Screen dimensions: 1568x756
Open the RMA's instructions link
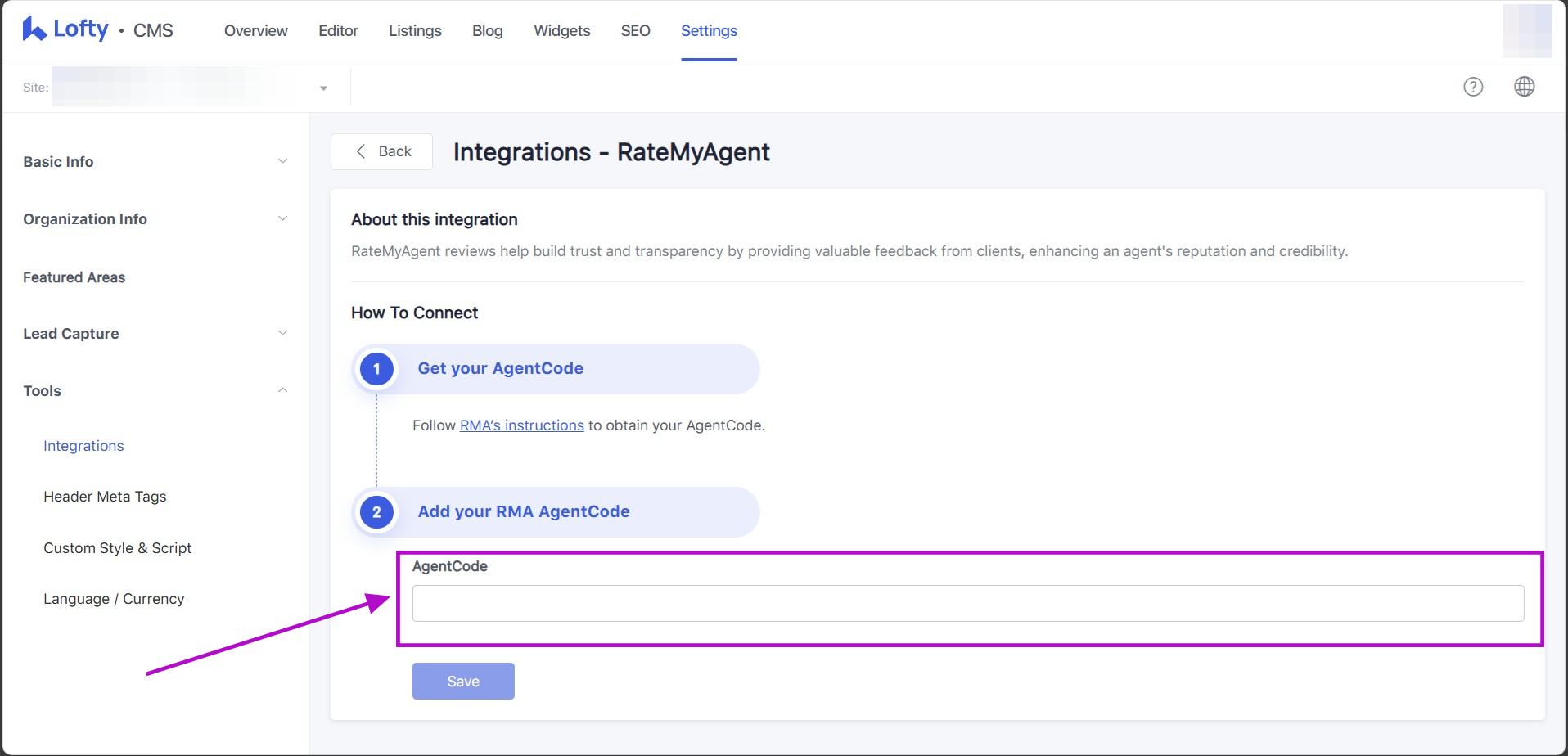[x=521, y=425]
